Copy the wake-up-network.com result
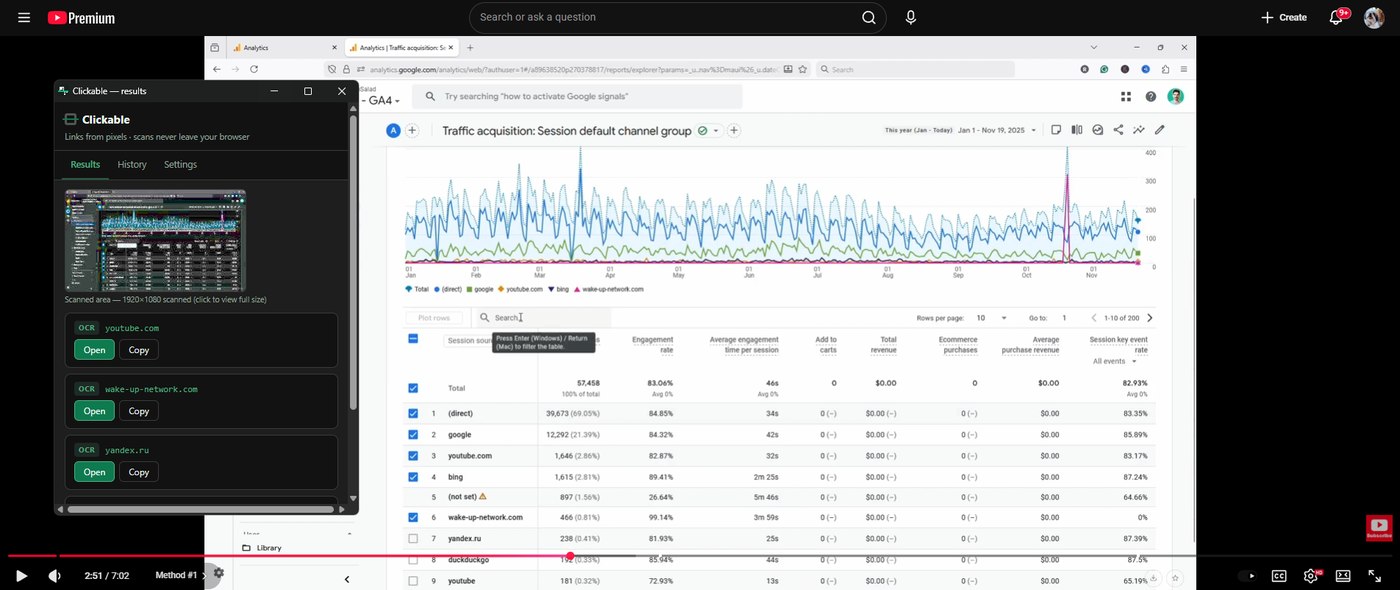1400x590 pixels. click(x=139, y=411)
